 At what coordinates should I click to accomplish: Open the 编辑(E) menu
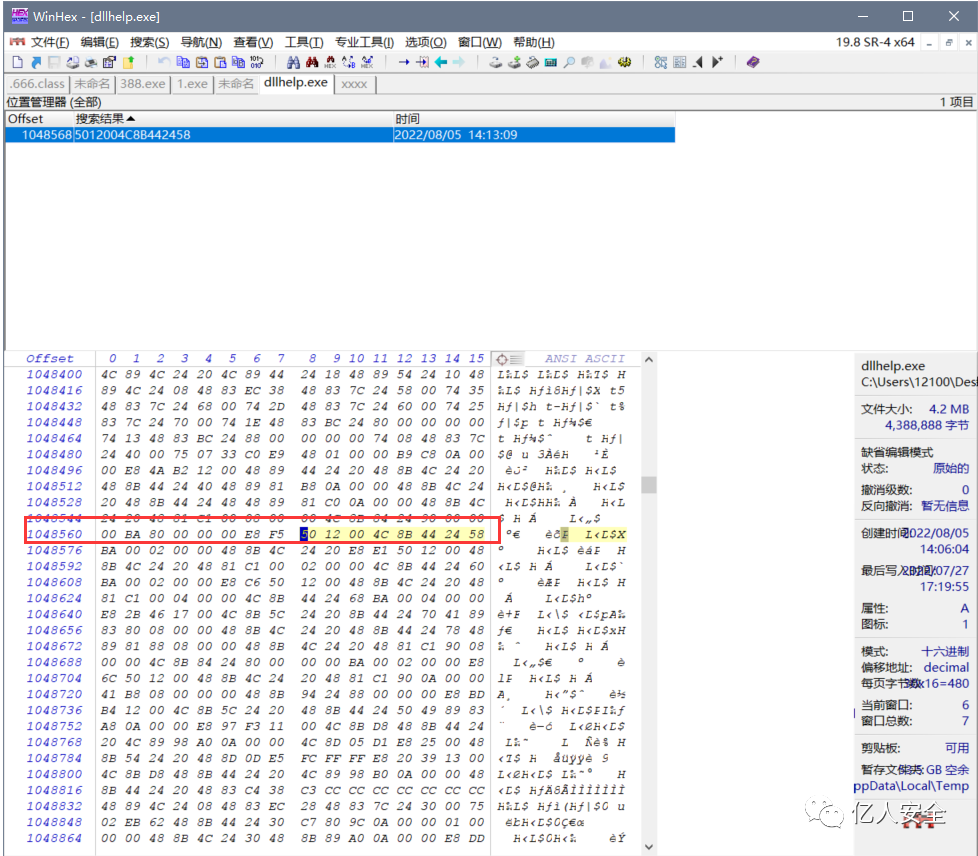(99, 42)
